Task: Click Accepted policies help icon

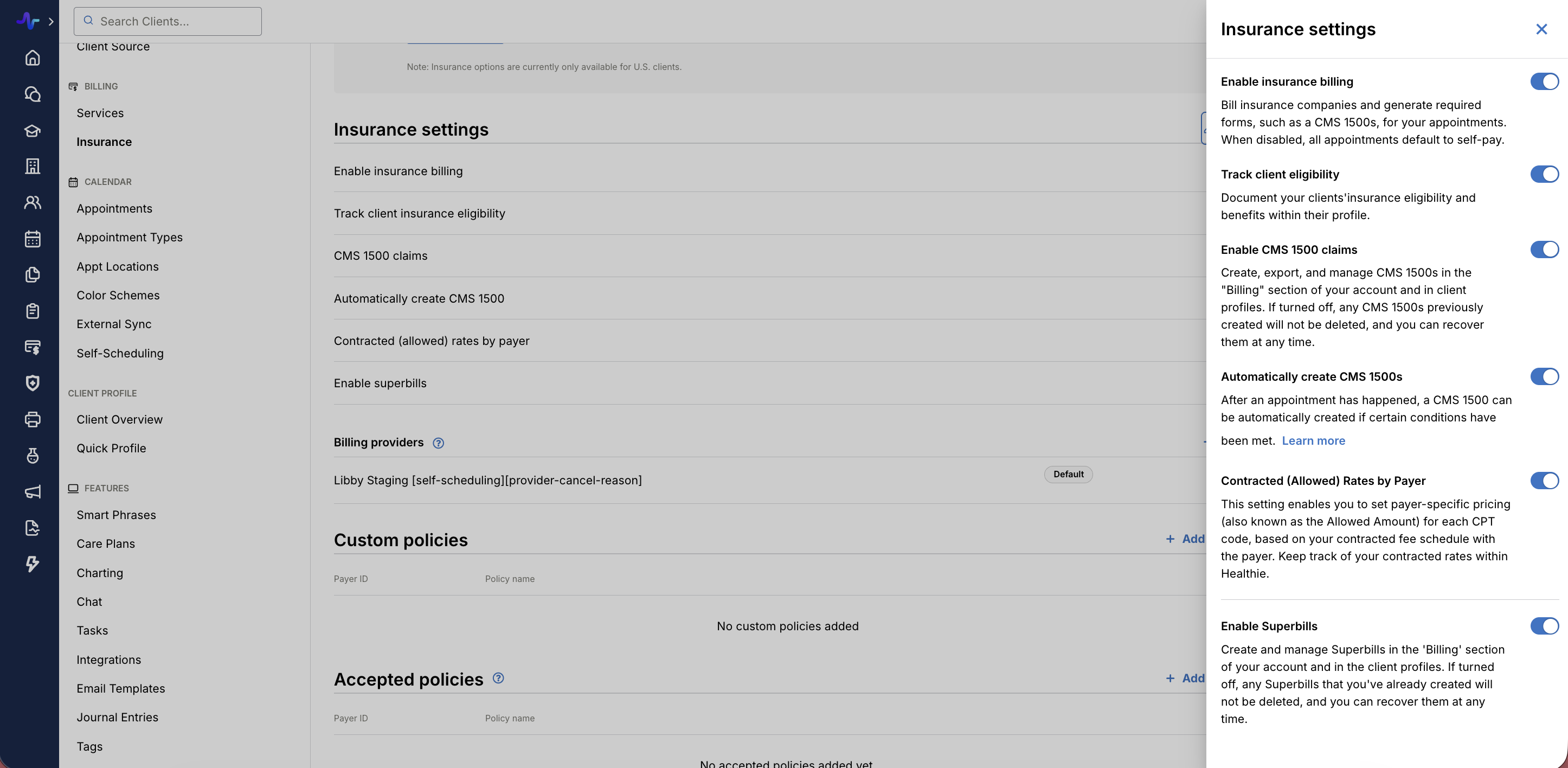Action: pyautogui.click(x=498, y=679)
